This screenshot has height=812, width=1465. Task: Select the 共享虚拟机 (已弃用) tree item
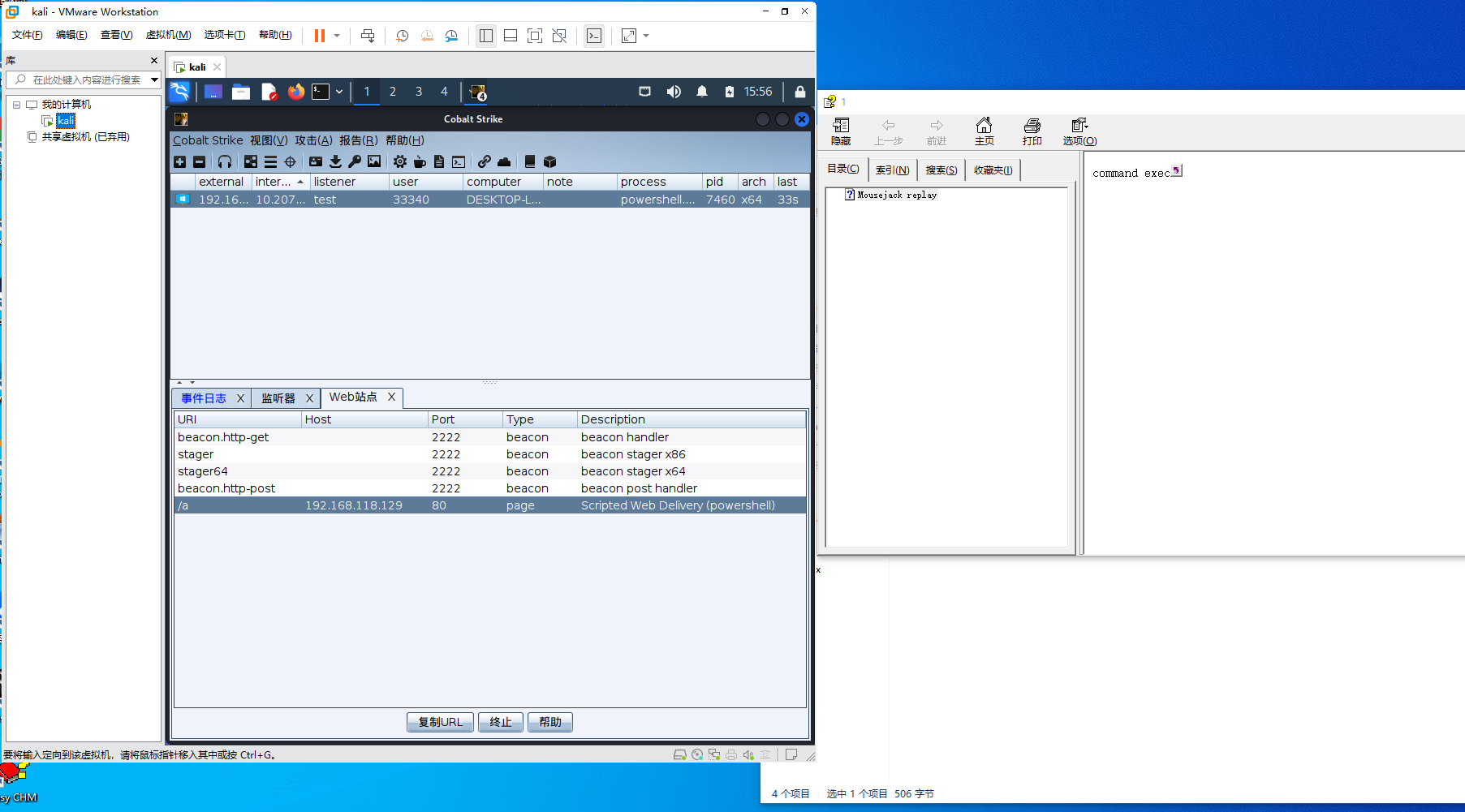point(86,137)
